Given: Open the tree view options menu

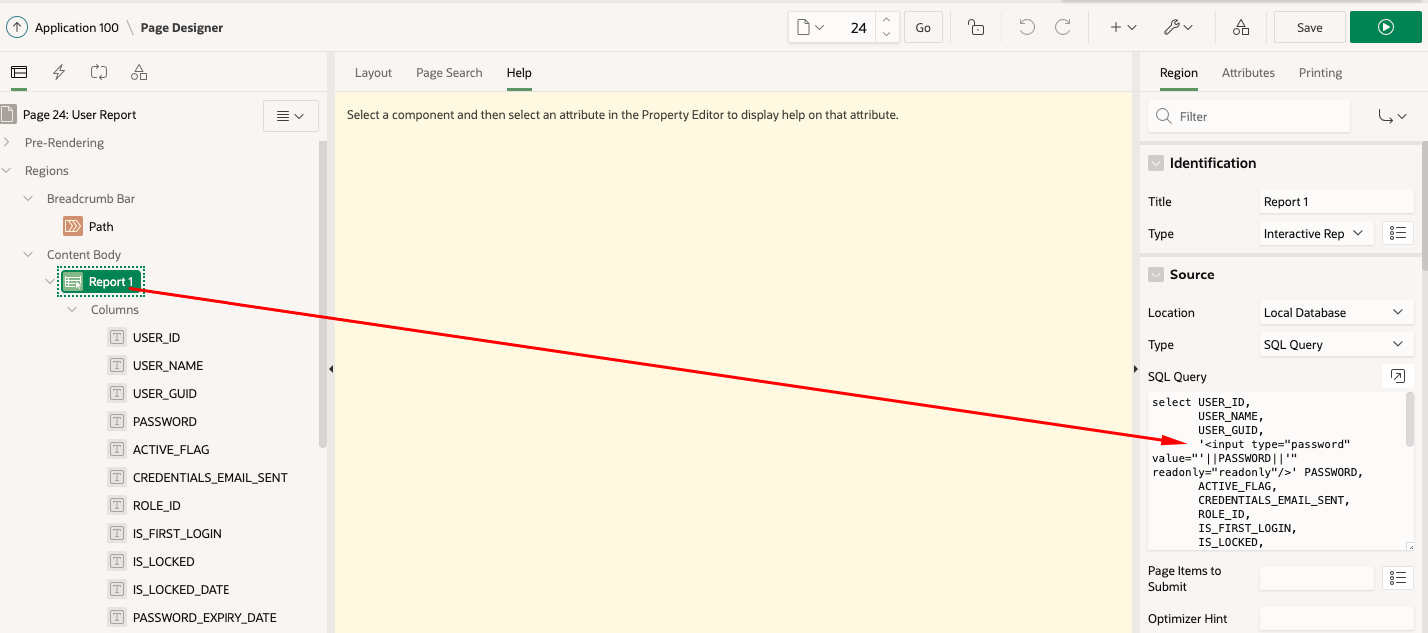Looking at the screenshot, I should click(x=290, y=116).
